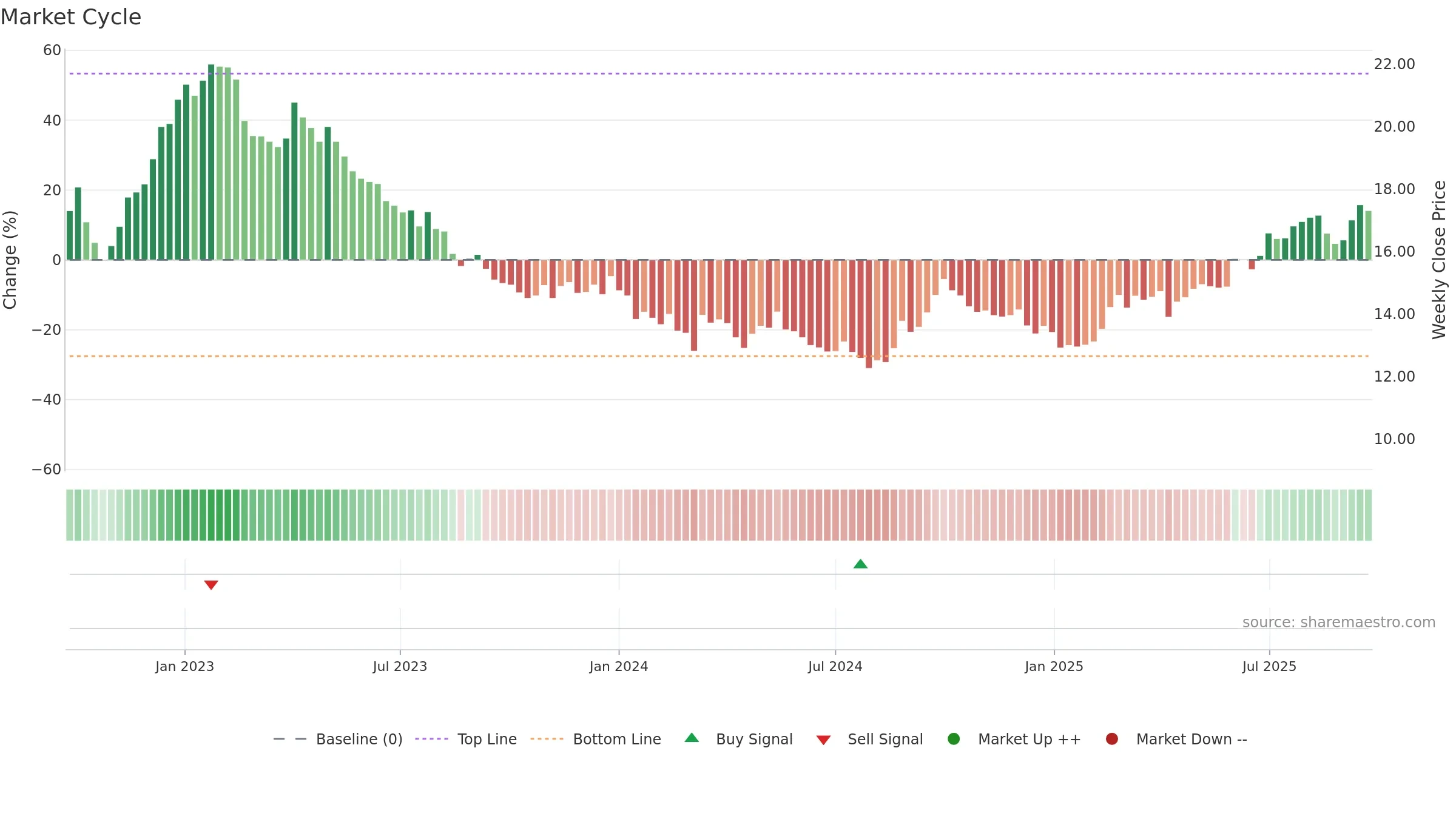Toggle the Buy Signal legend entry
Screen dimensions: 1456x819
tap(738, 739)
